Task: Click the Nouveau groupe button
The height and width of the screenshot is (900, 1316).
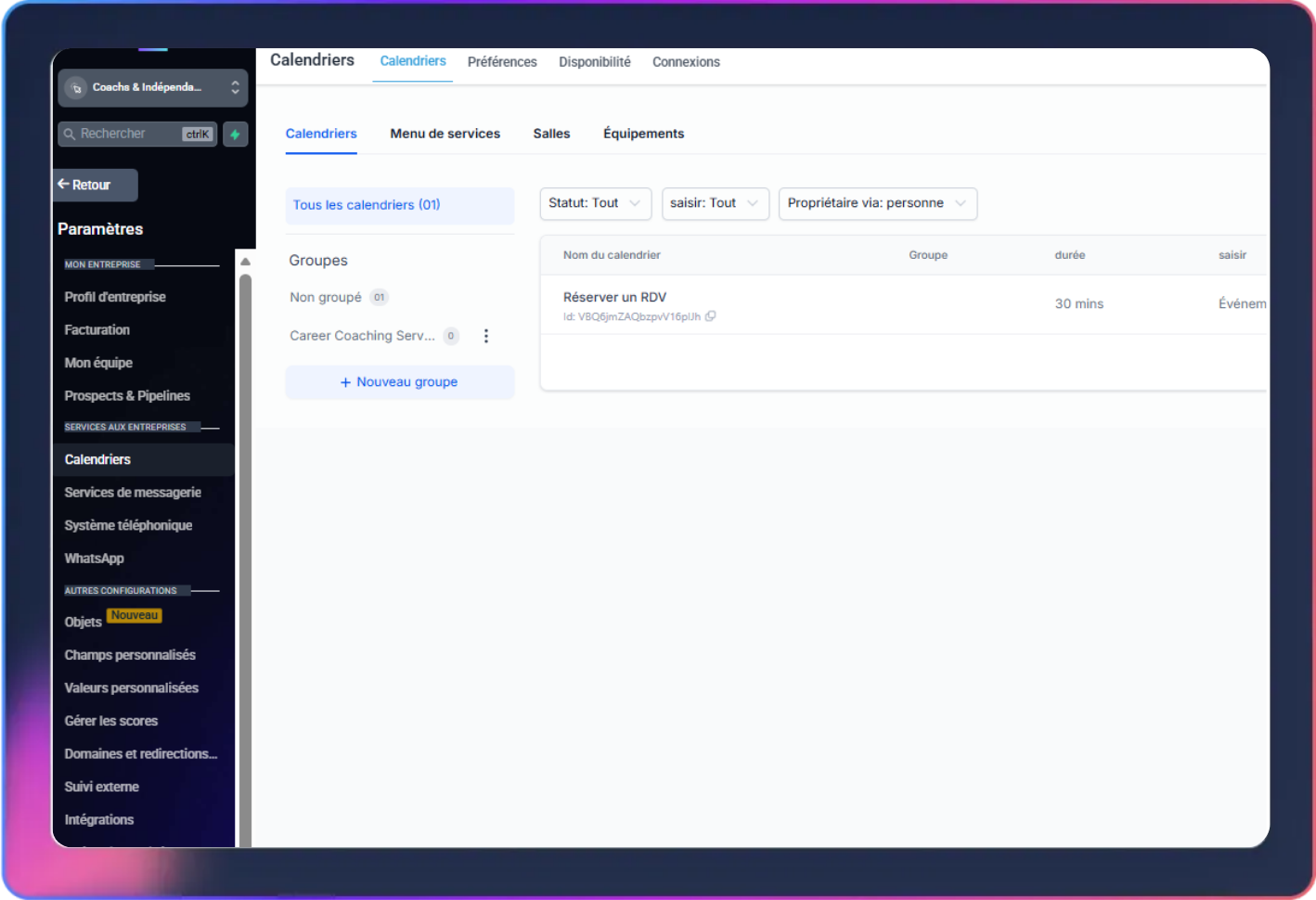Action: pos(399,382)
